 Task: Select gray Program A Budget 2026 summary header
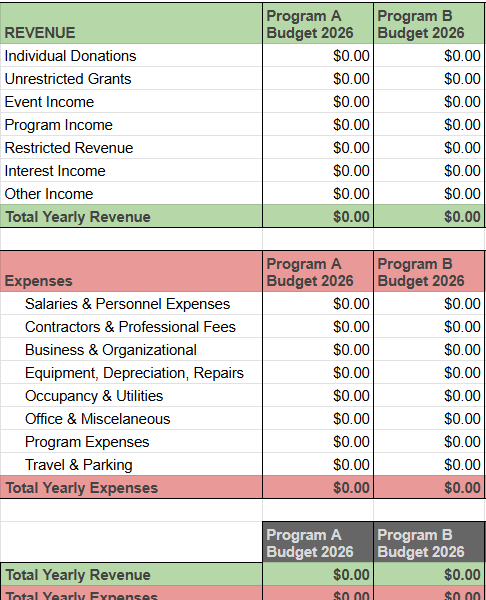point(318,542)
